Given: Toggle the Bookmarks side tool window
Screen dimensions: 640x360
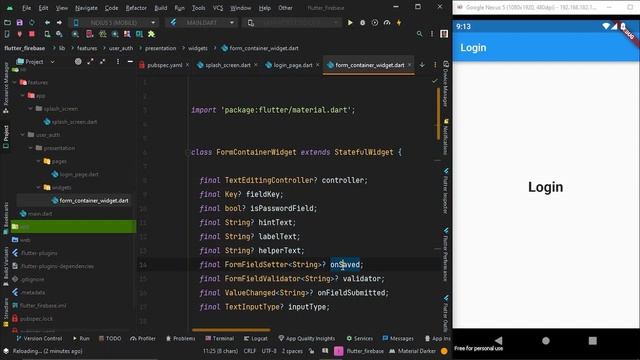Looking at the screenshot, I should [6, 218].
